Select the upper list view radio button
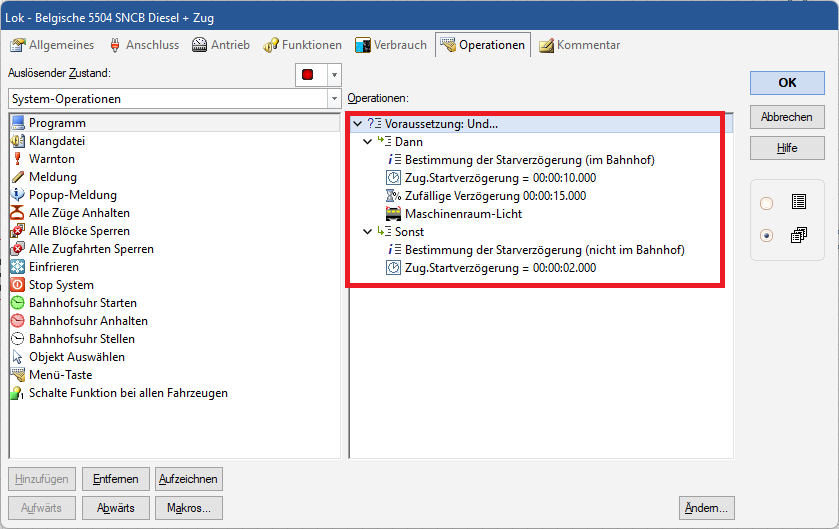Screen dimensions: 839x529 click(x=767, y=203)
